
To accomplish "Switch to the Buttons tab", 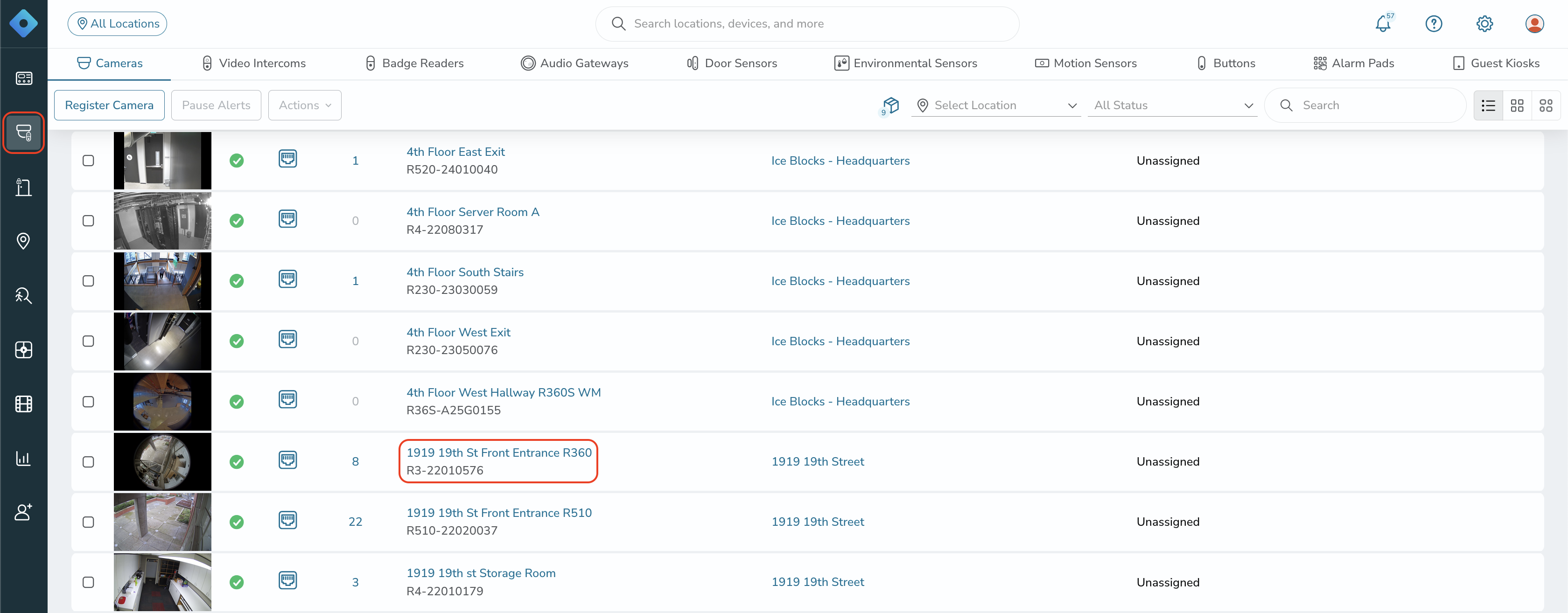I will point(1225,63).
